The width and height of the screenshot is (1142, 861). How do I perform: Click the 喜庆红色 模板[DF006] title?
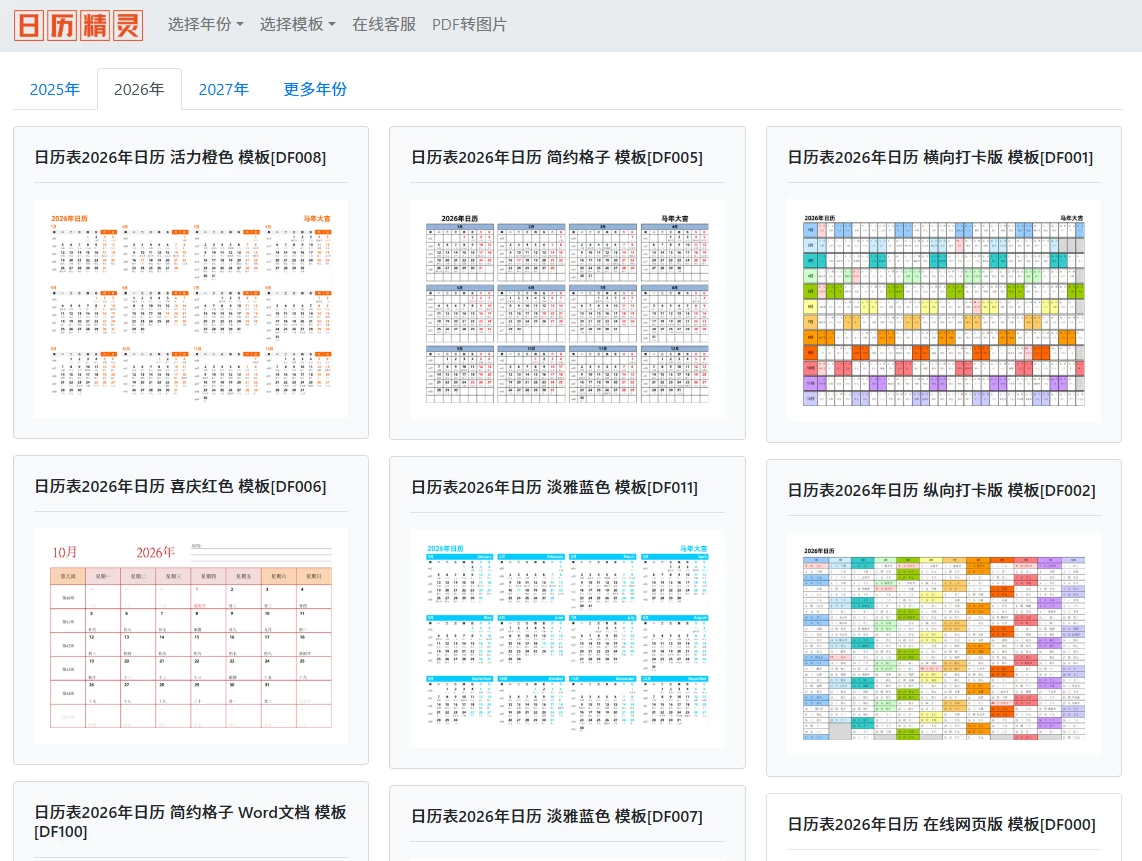[x=180, y=487]
